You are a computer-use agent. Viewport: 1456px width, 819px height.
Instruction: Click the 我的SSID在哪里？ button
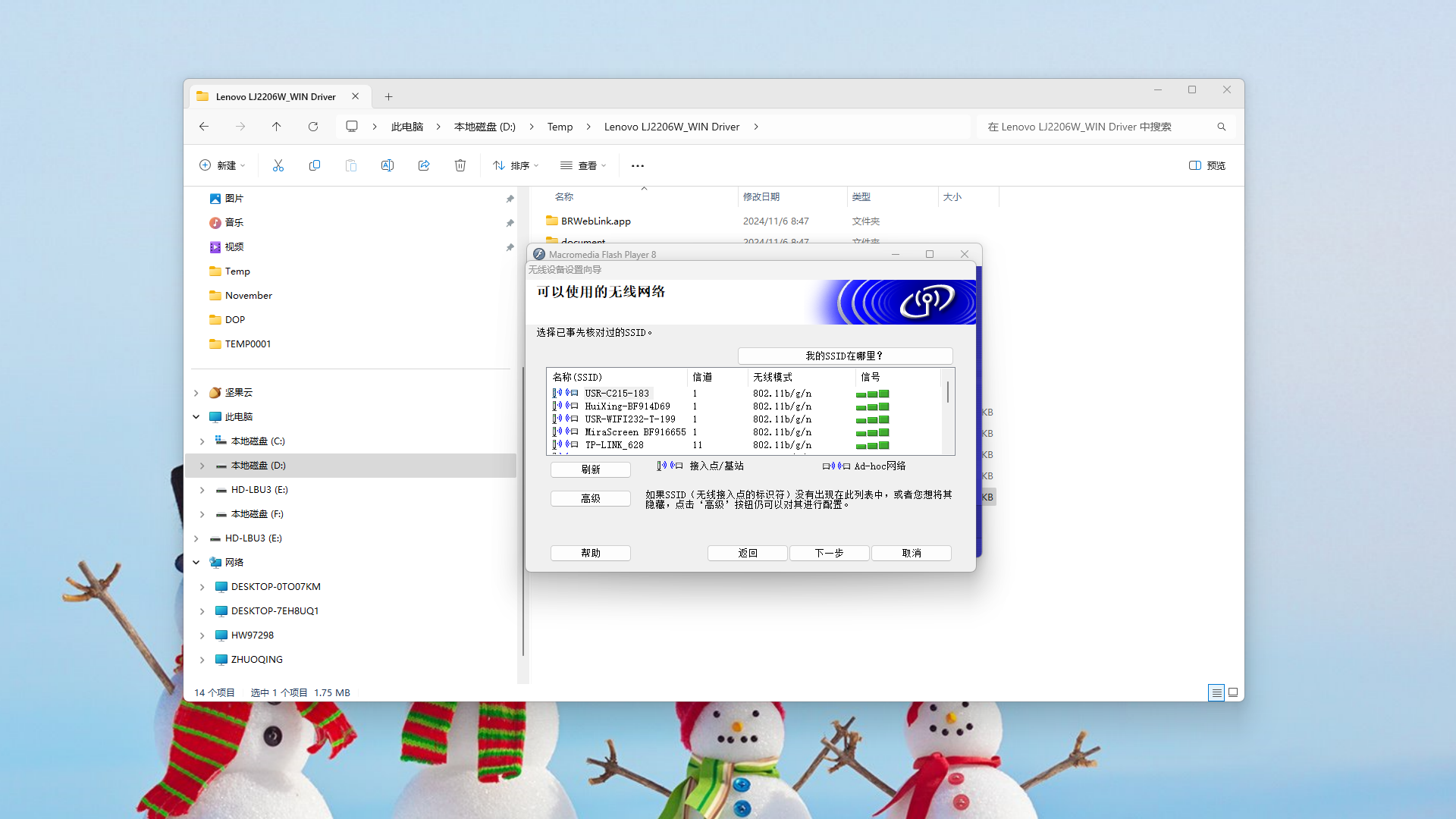pyautogui.click(x=845, y=356)
